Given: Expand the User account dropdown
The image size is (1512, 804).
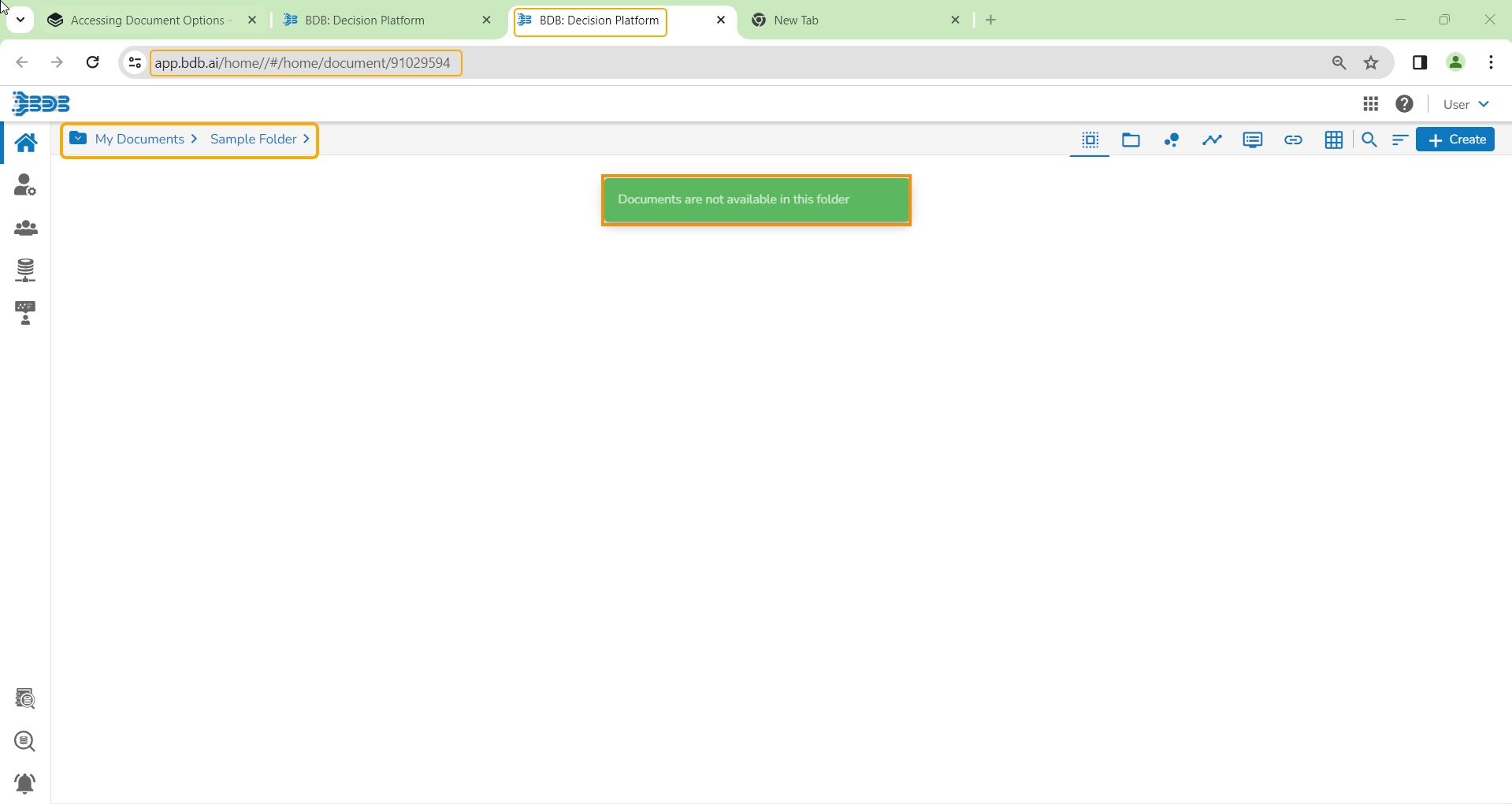Looking at the screenshot, I should pyautogui.click(x=1467, y=105).
